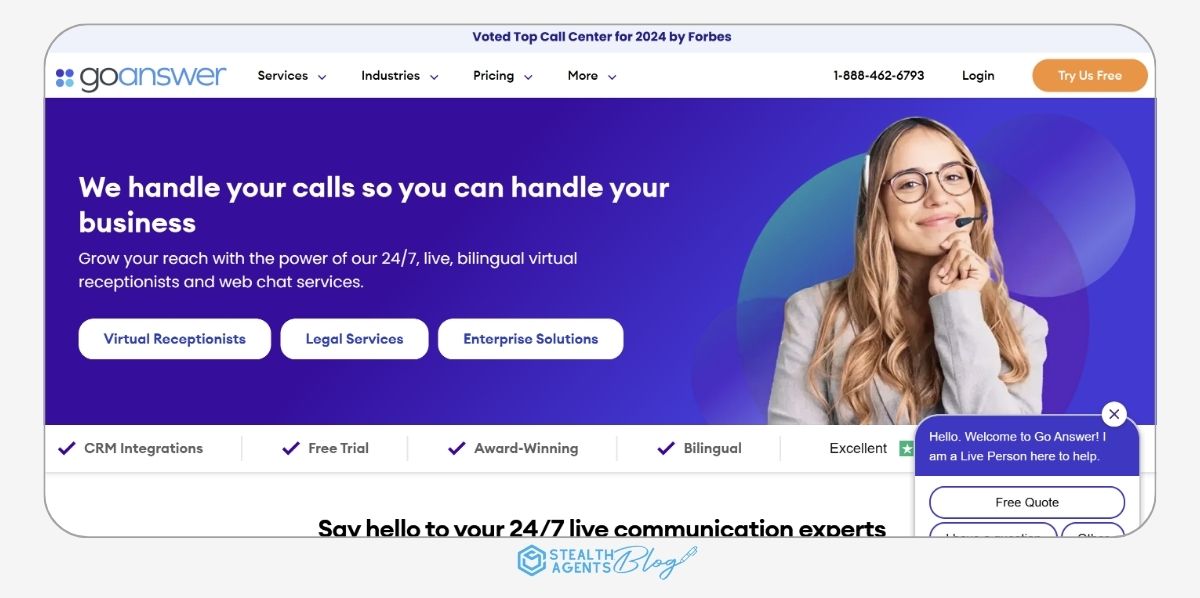Viewport: 1200px width, 598px height.
Task: Open the Login page link
Action: tap(978, 76)
